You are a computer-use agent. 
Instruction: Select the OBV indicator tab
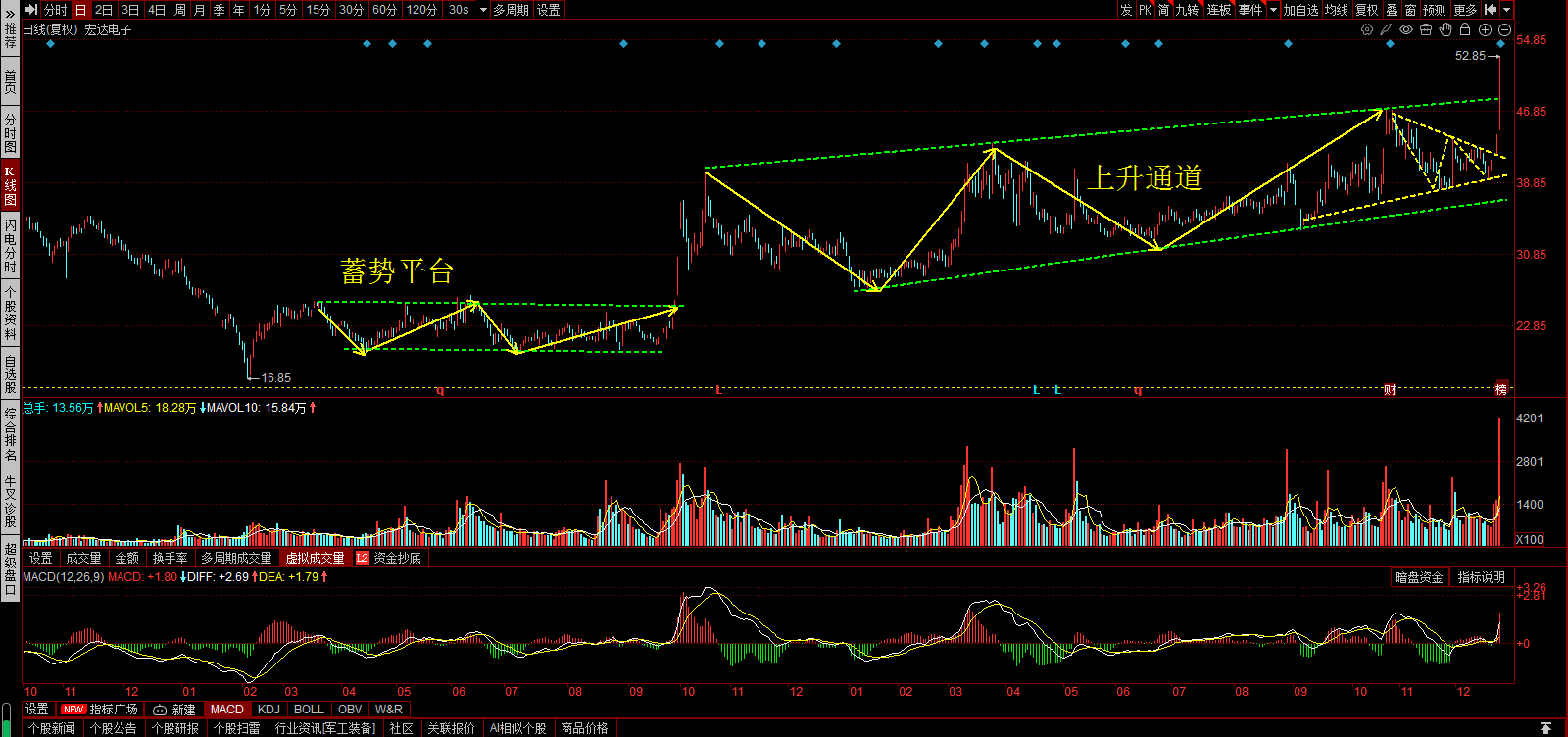350,709
